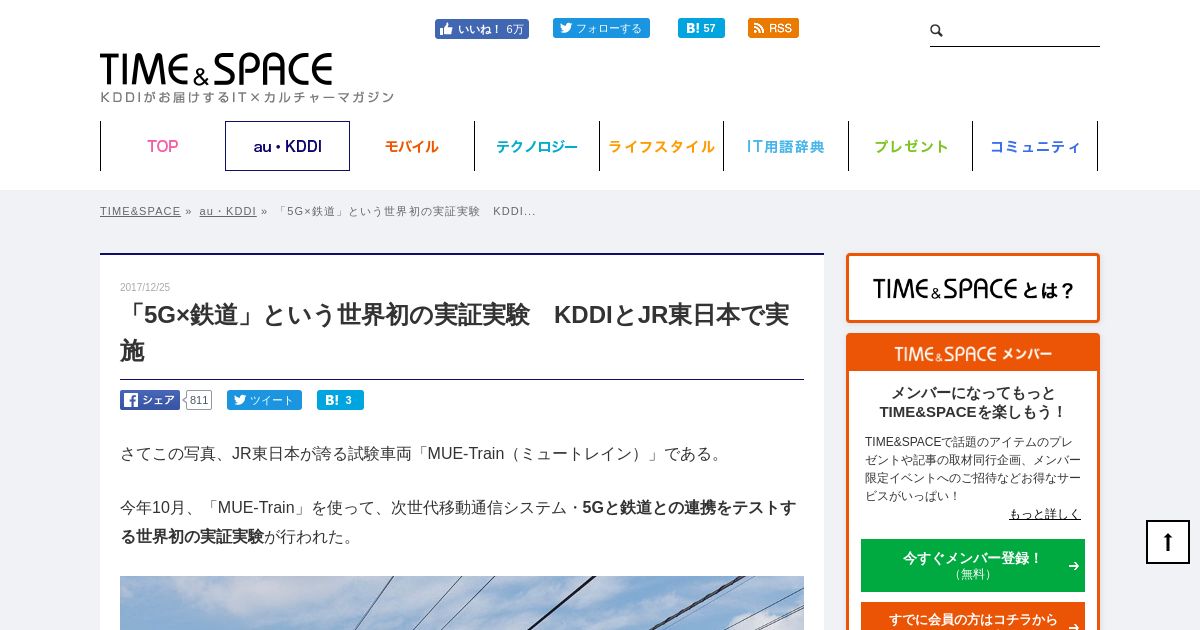Follow the TIME&SPACE breadcrumb link

140,211
